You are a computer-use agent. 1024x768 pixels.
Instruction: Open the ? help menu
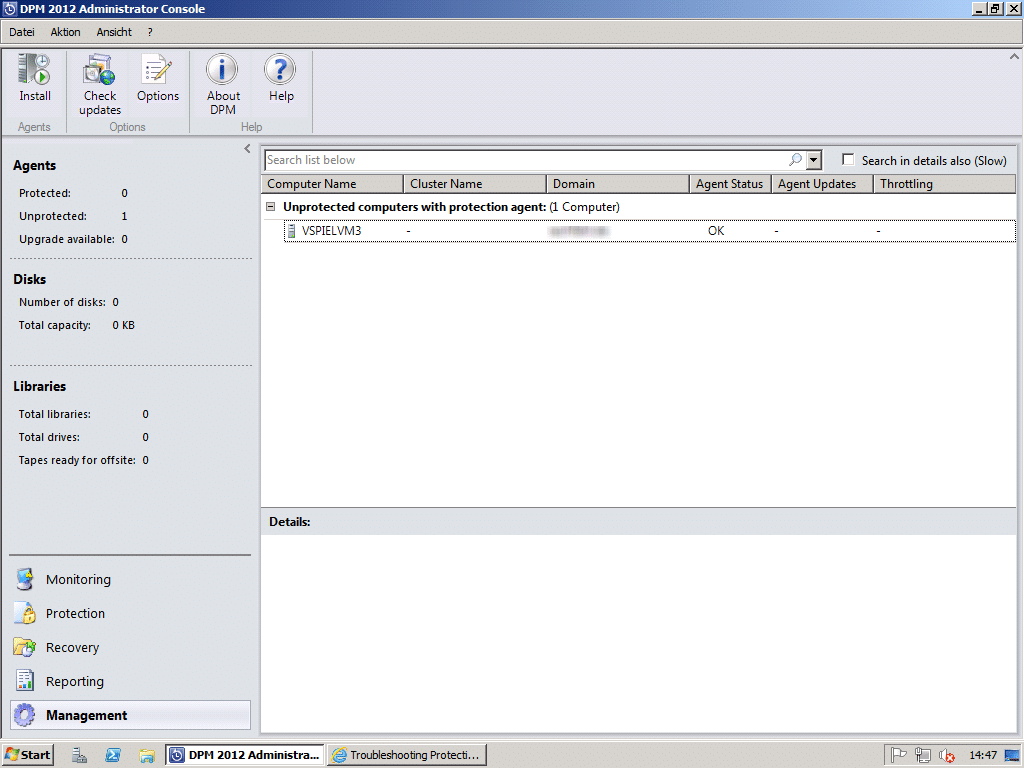[150, 32]
